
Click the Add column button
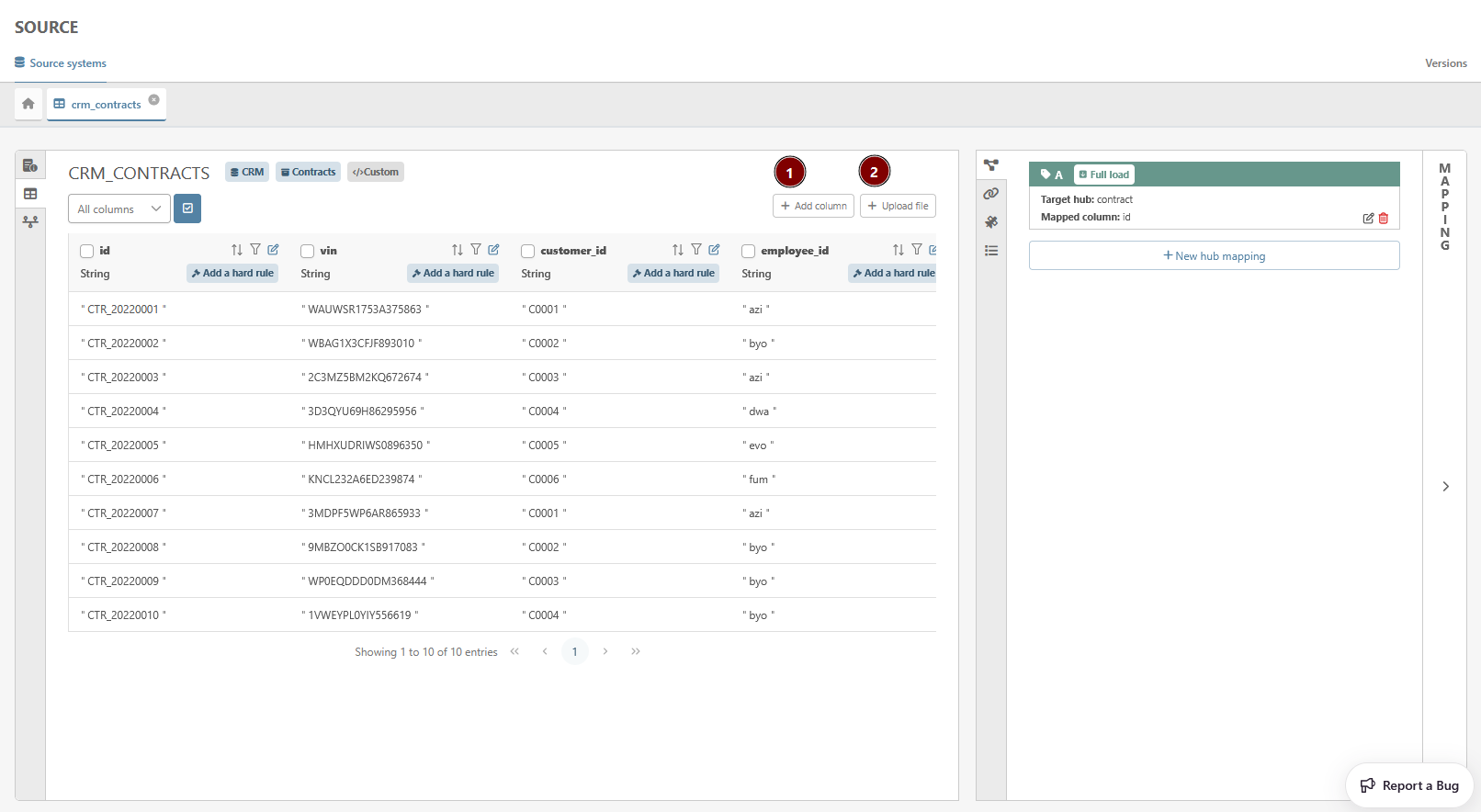[813, 206]
